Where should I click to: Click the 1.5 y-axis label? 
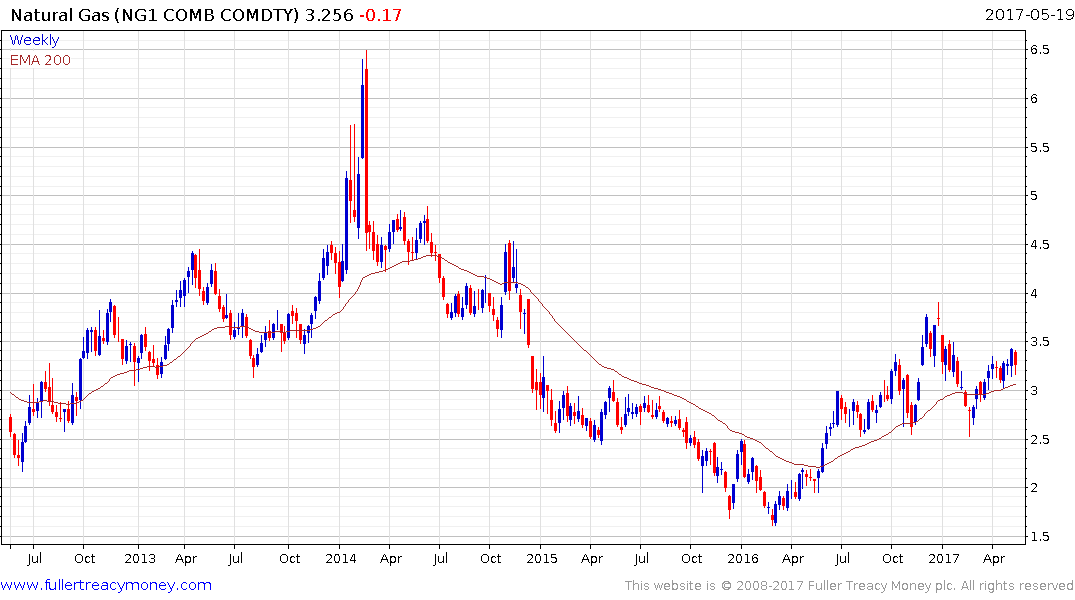[1039, 537]
